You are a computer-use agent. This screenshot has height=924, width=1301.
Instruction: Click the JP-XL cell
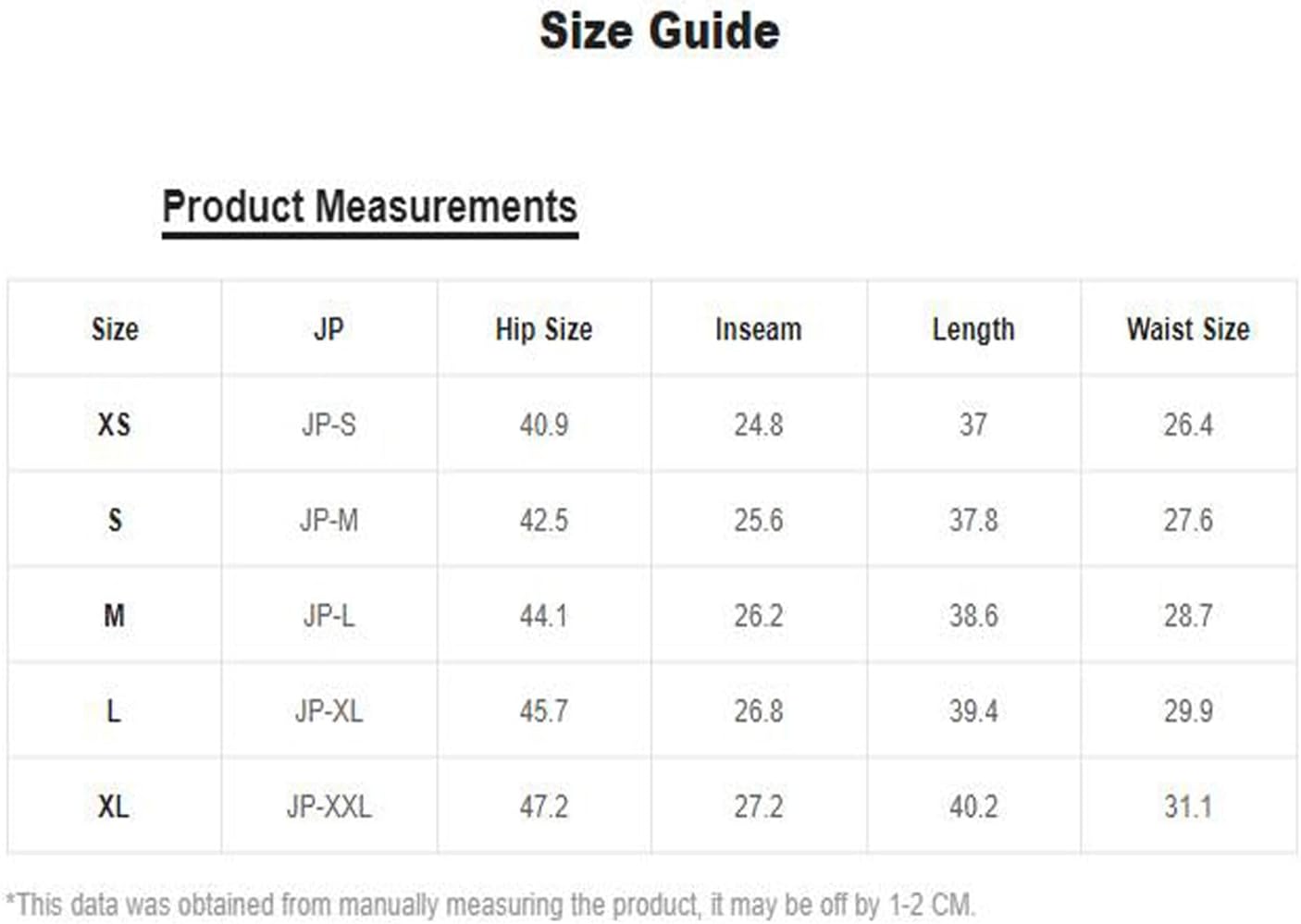click(328, 711)
